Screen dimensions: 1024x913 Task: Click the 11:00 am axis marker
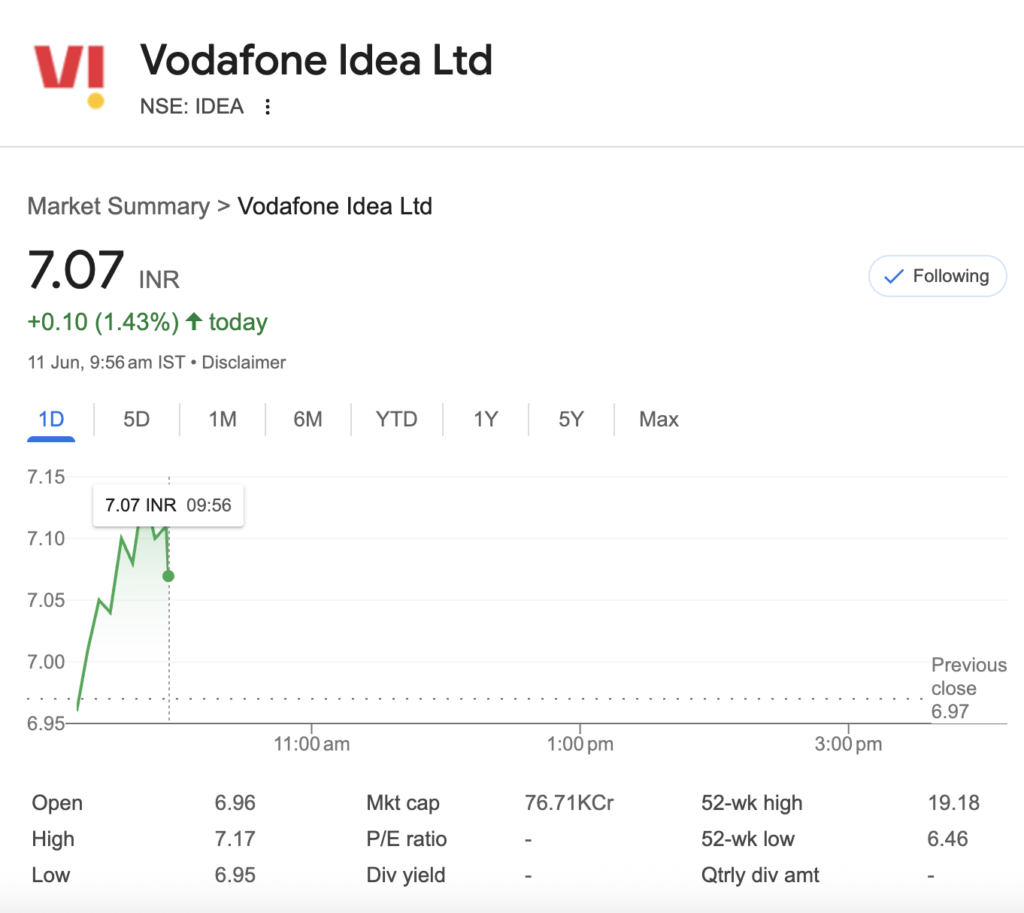pos(312,744)
